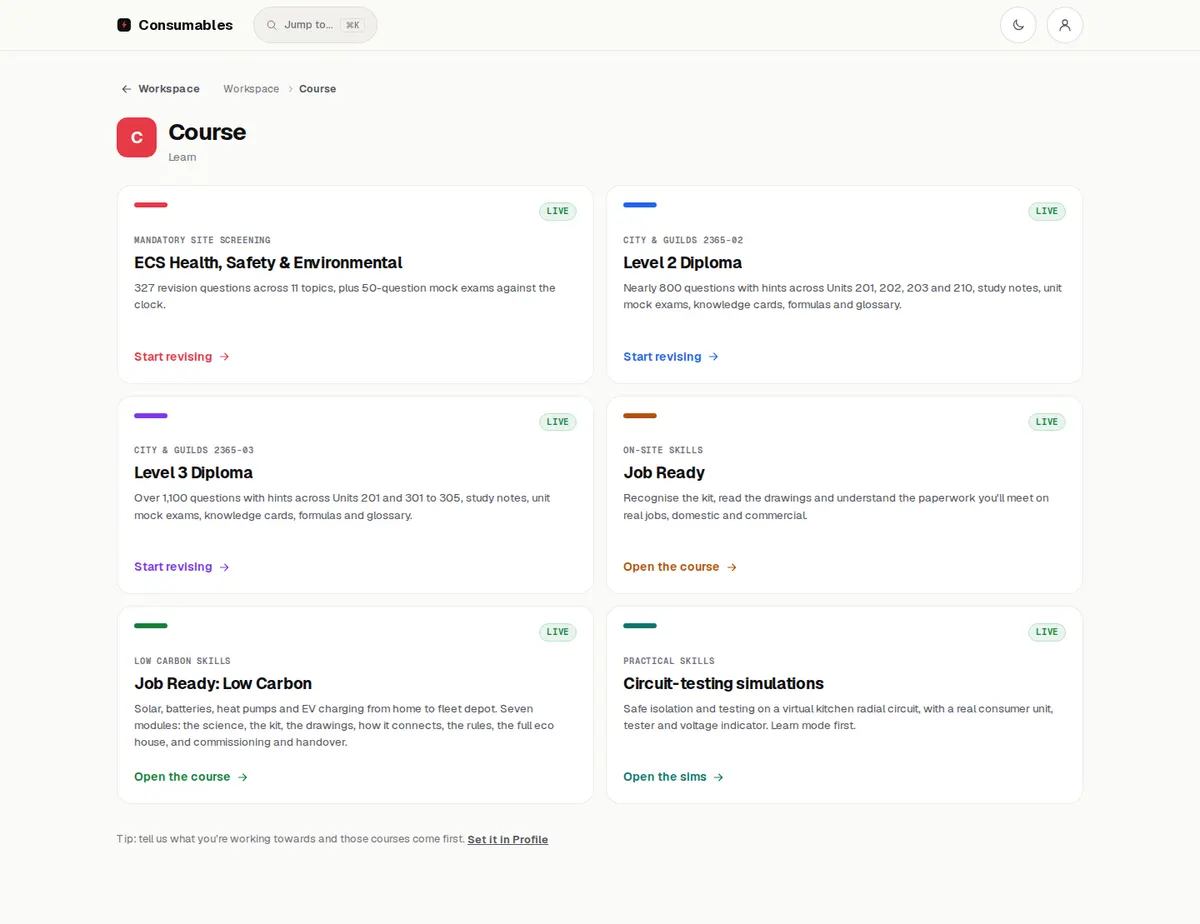Click Start revising for ECS Health, Safety
Viewport: 1200px width, 924px height.
(182, 357)
